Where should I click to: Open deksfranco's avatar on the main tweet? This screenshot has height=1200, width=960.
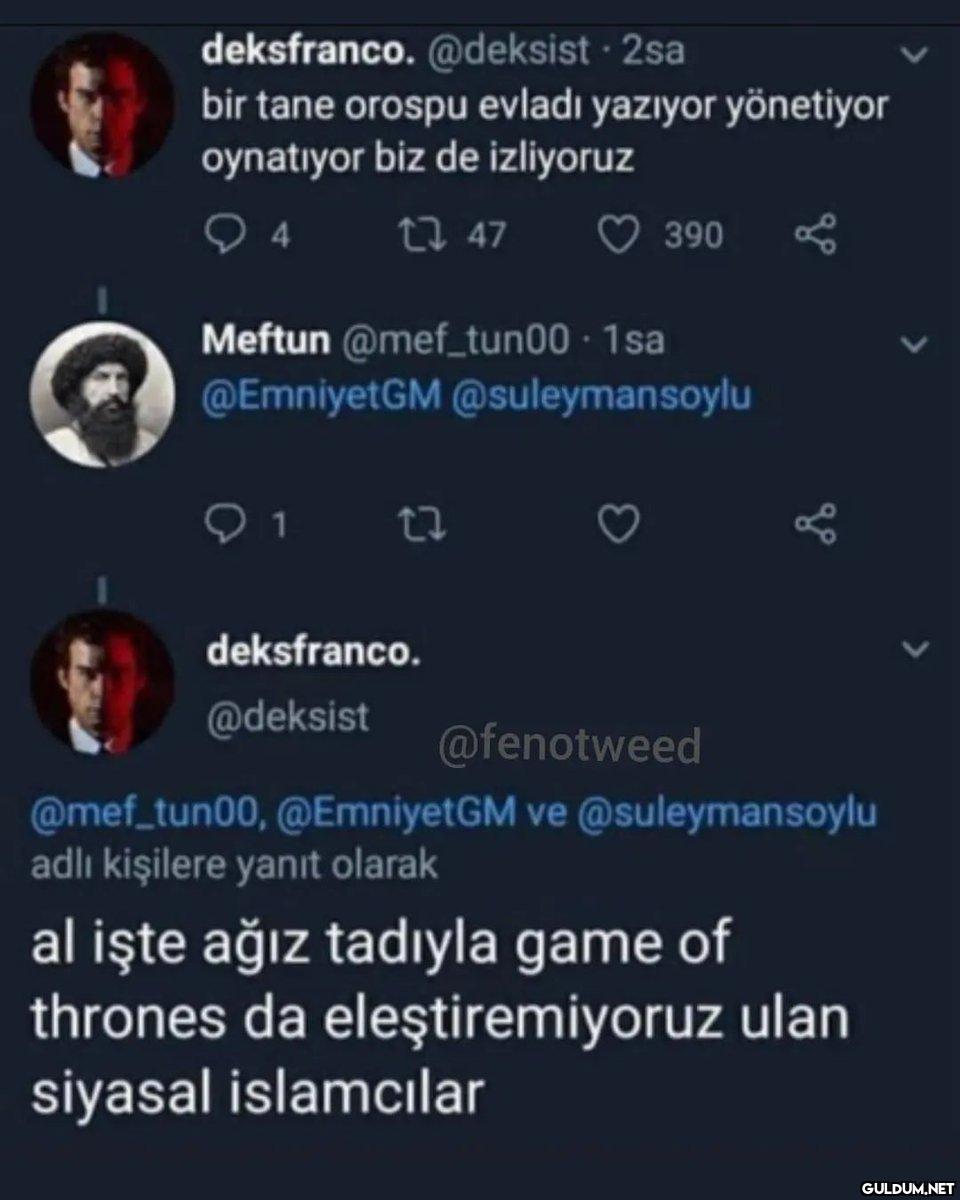coord(102,682)
